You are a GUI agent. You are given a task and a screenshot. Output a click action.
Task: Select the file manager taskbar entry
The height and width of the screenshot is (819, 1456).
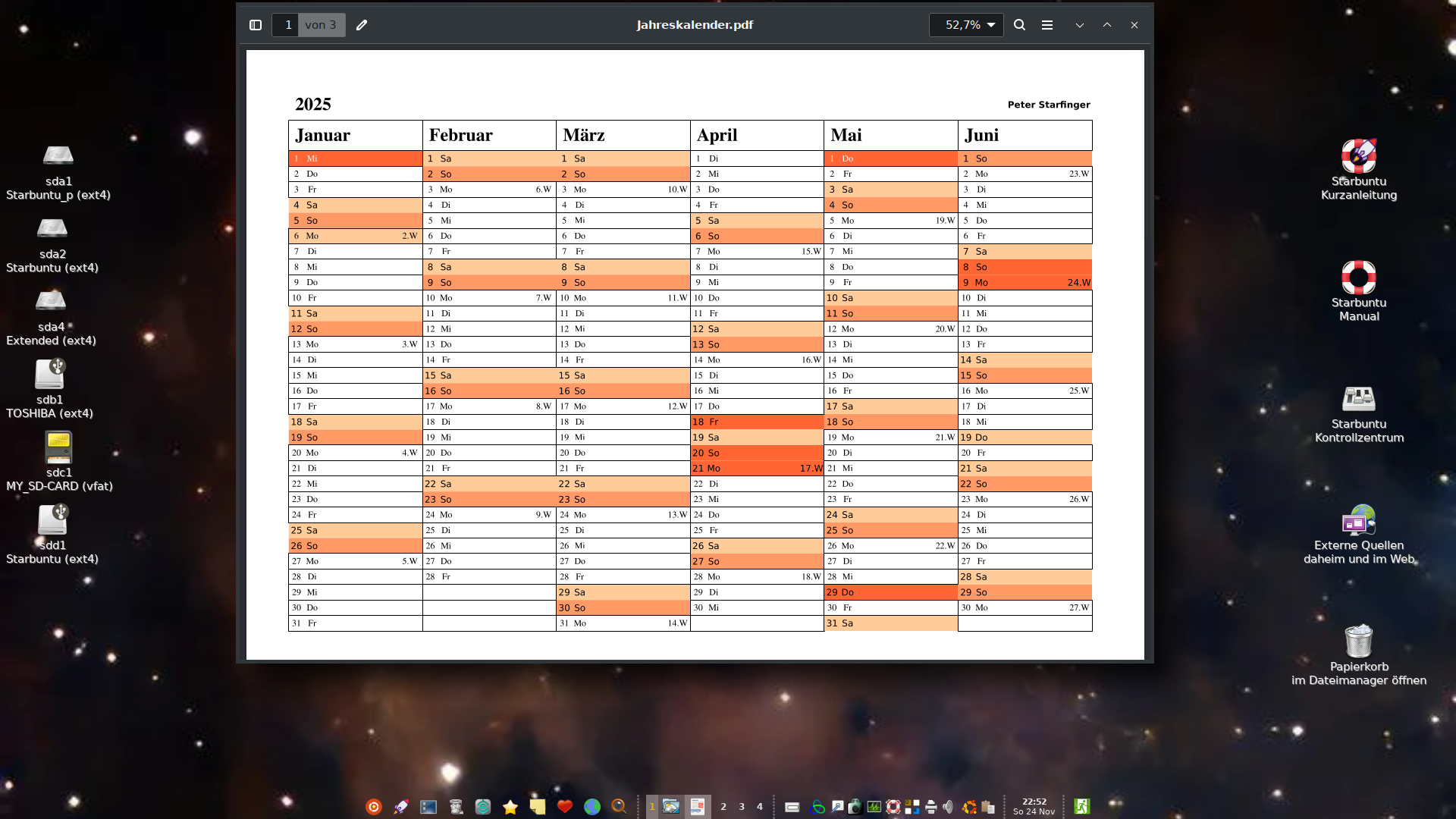tap(671, 807)
